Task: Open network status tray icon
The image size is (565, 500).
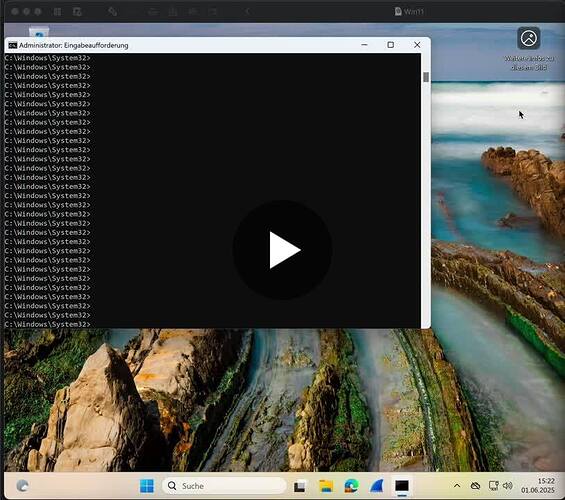Action: [x=493, y=486]
